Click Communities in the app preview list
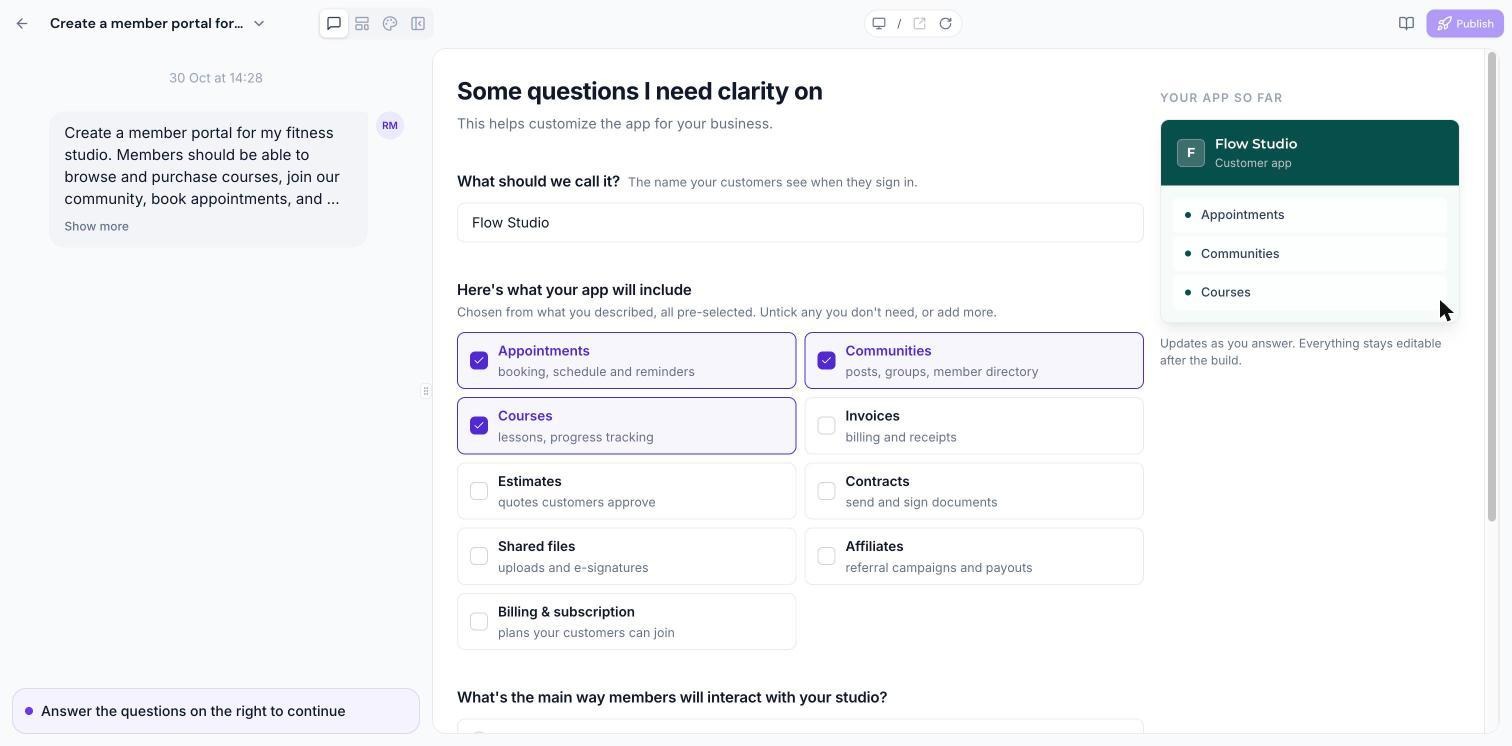Image resolution: width=1512 pixels, height=746 pixels. [x=1310, y=253]
